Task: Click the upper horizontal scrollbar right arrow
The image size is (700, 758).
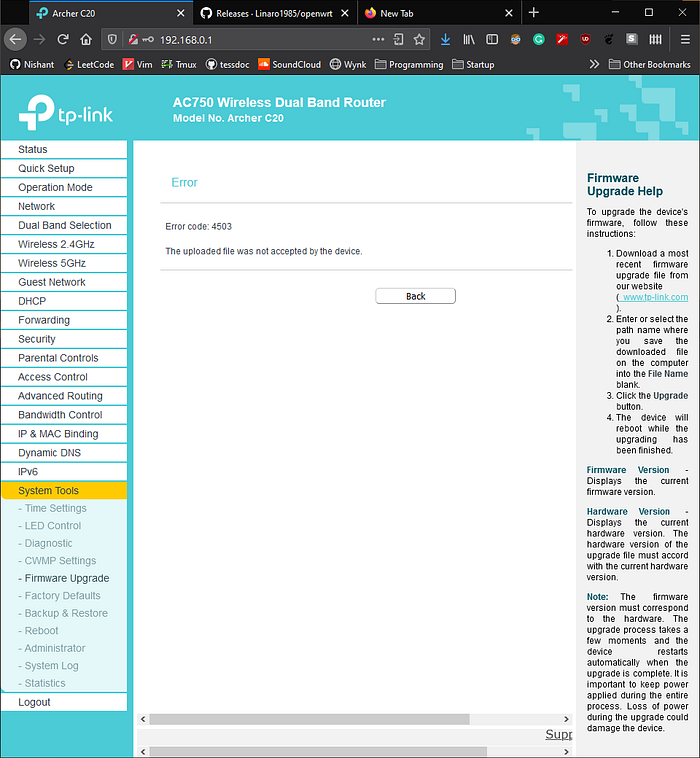Action: pyautogui.click(x=566, y=719)
